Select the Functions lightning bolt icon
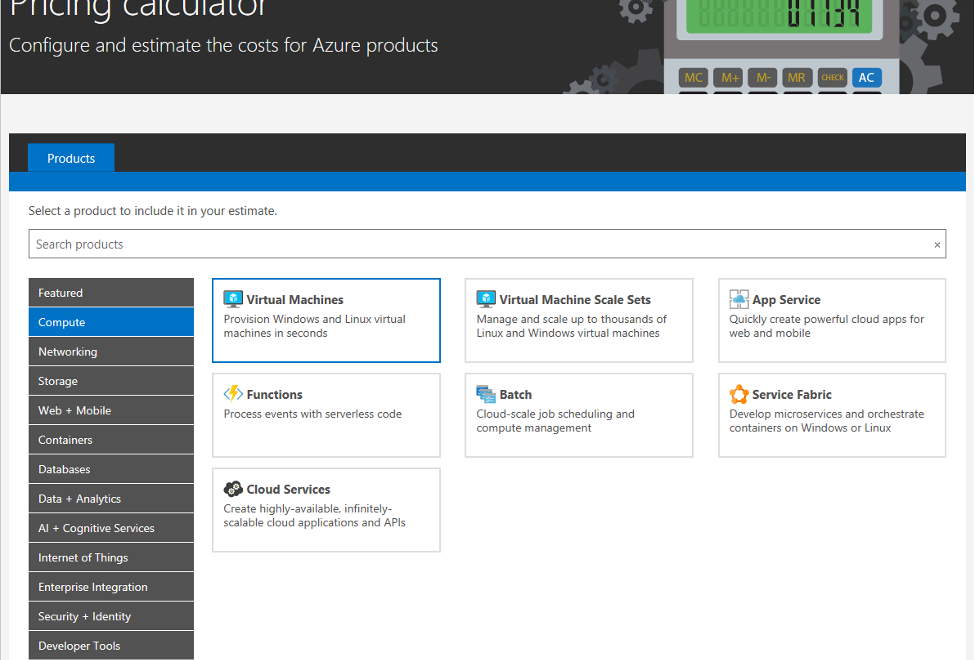Screen dimensions: 974x660 (x=233, y=393)
